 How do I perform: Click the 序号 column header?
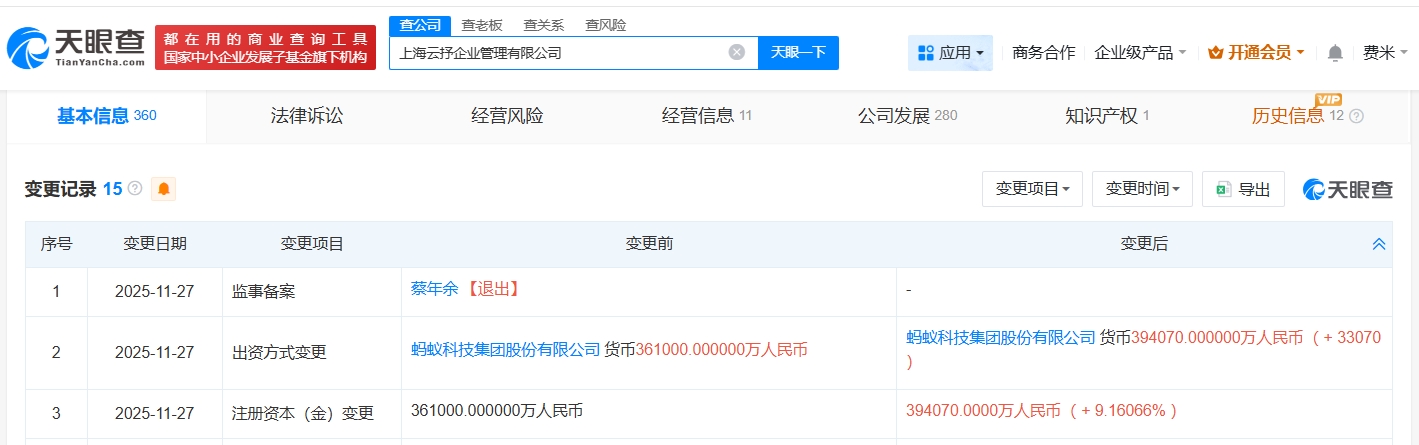57,244
